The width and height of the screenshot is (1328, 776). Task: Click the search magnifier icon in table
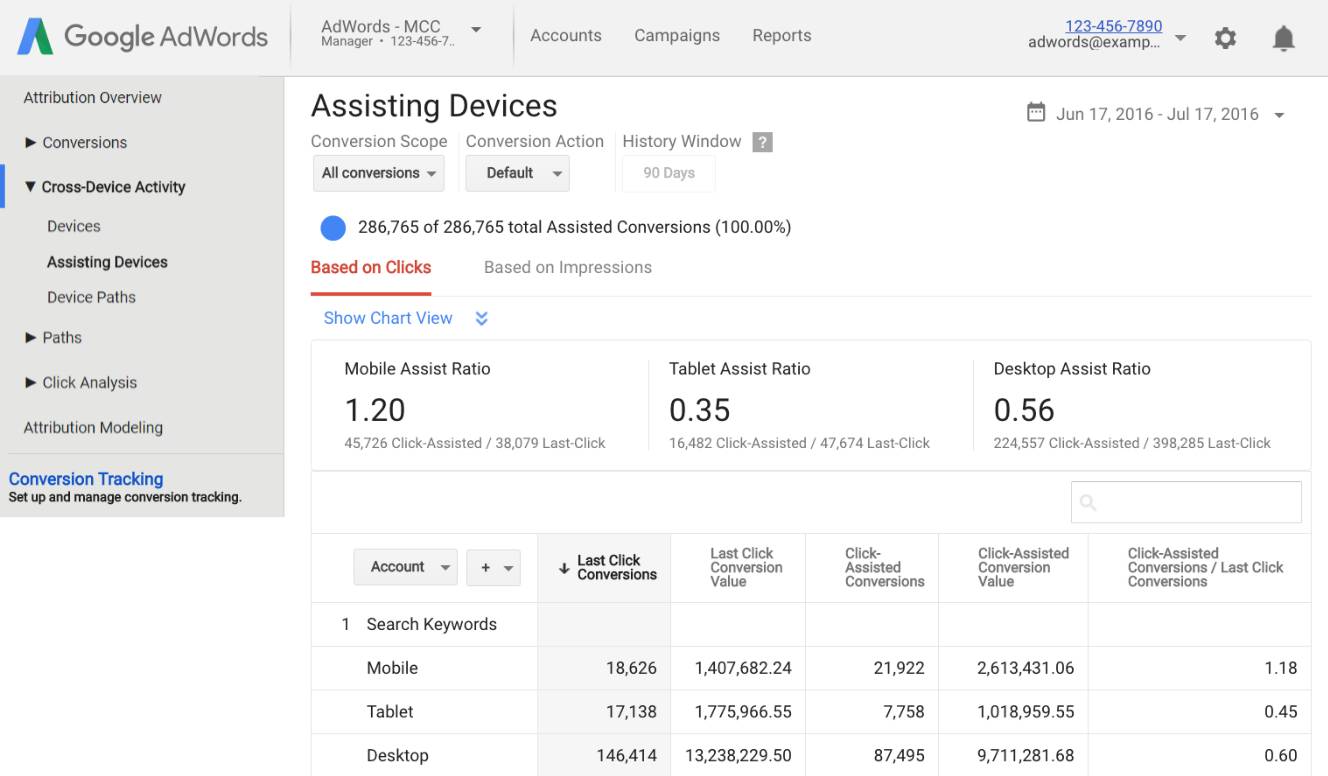[x=1089, y=502]
